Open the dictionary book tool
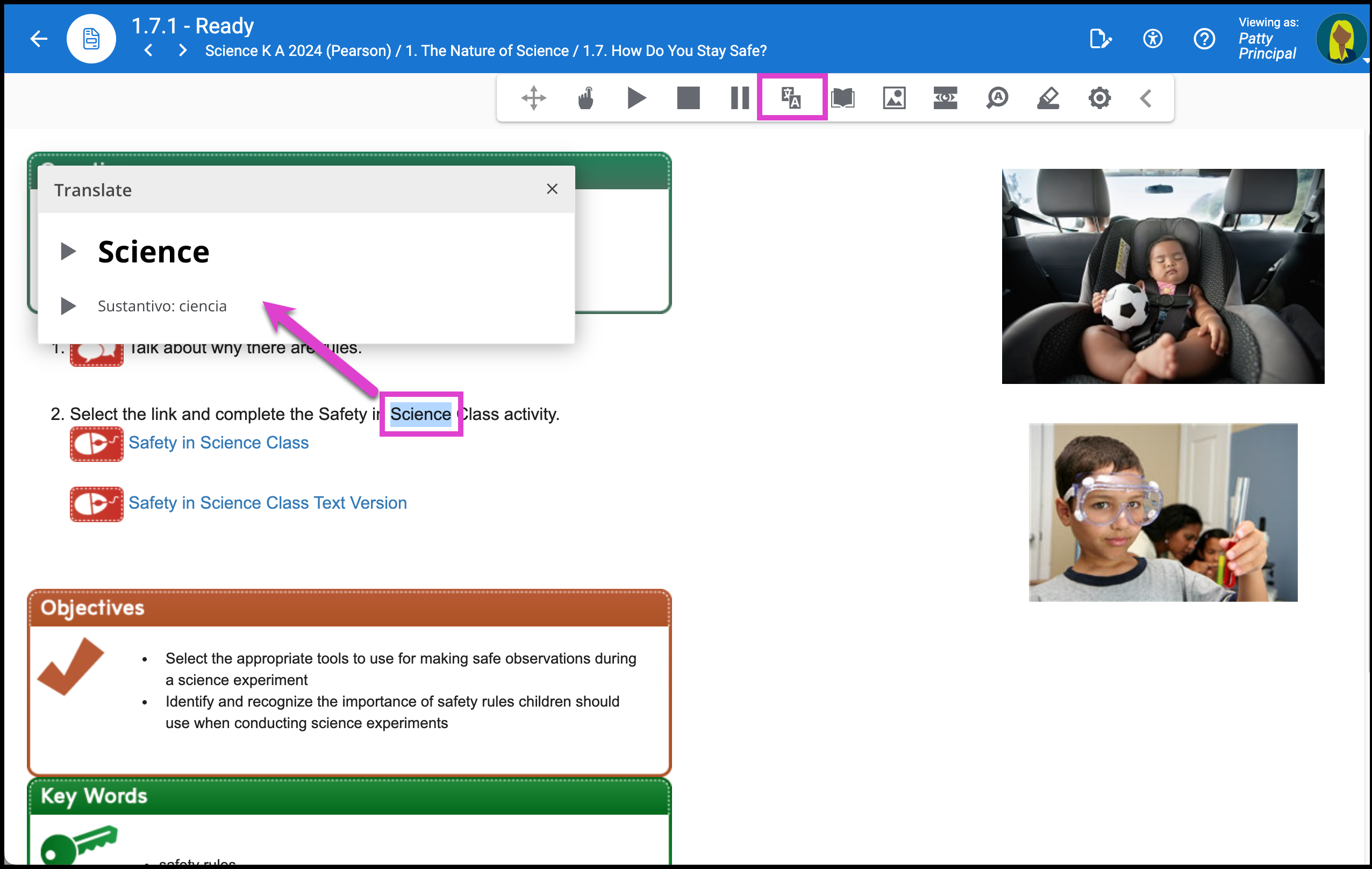 pos(842,98)
